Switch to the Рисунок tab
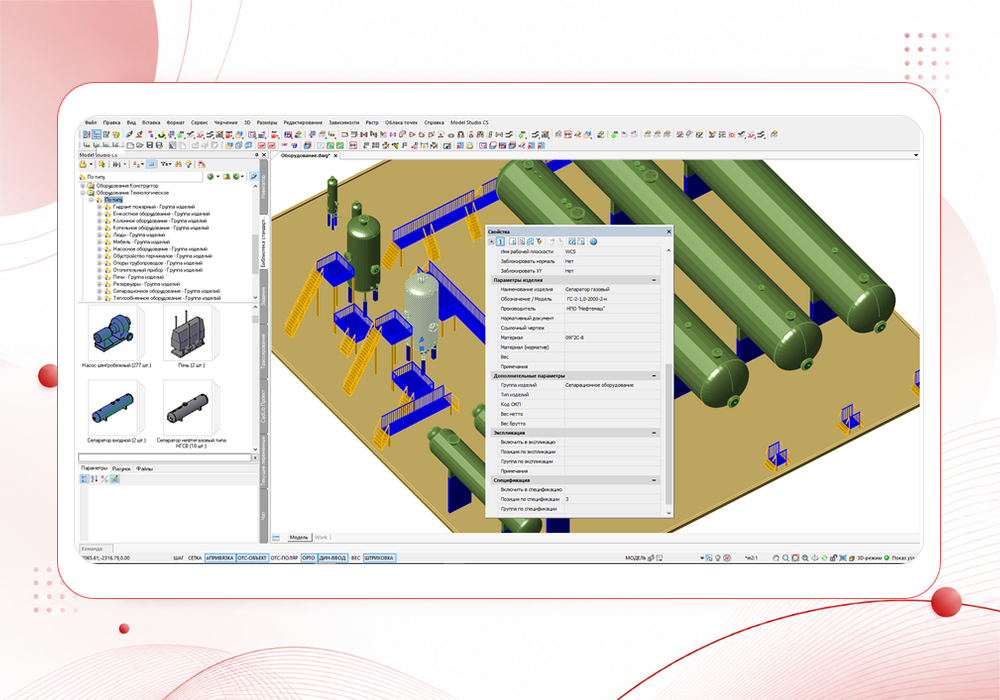Image resolution: width=1000 pixels, height=700 pixels. (121, 469)
